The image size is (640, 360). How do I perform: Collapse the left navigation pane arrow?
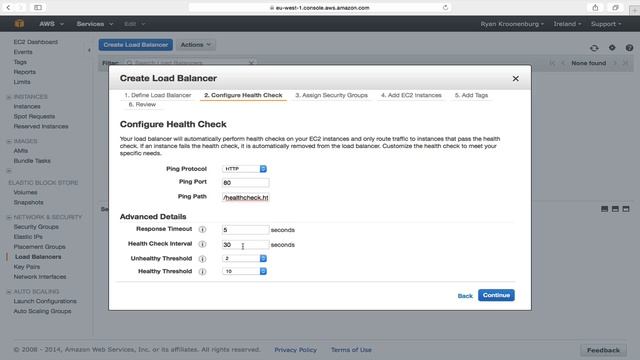coord(89,50)
